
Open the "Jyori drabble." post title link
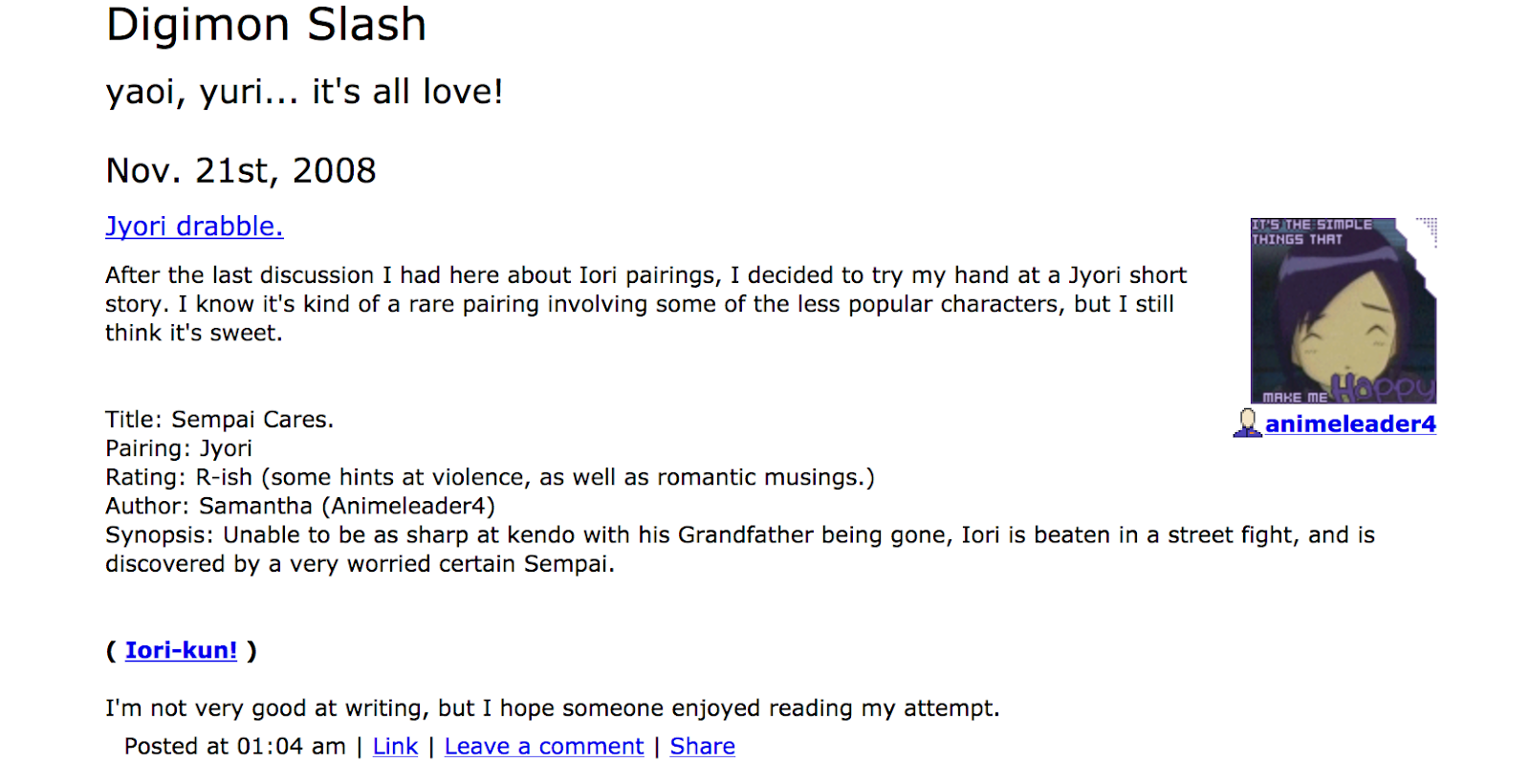194,227
